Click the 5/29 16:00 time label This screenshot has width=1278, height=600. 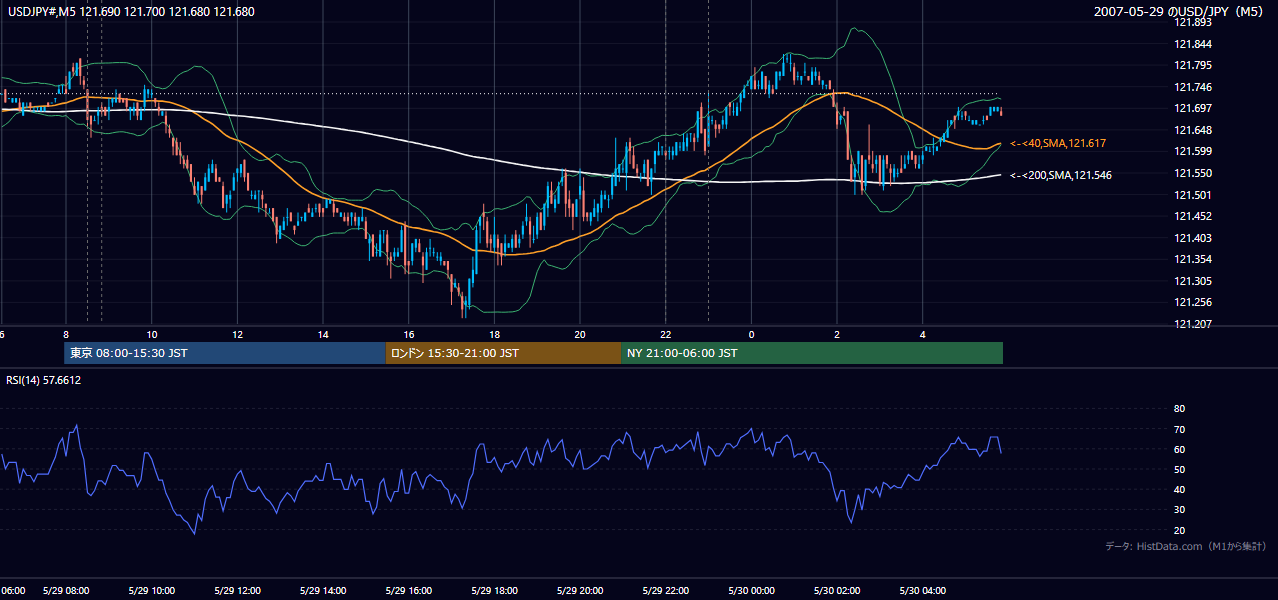click(409, 591)
